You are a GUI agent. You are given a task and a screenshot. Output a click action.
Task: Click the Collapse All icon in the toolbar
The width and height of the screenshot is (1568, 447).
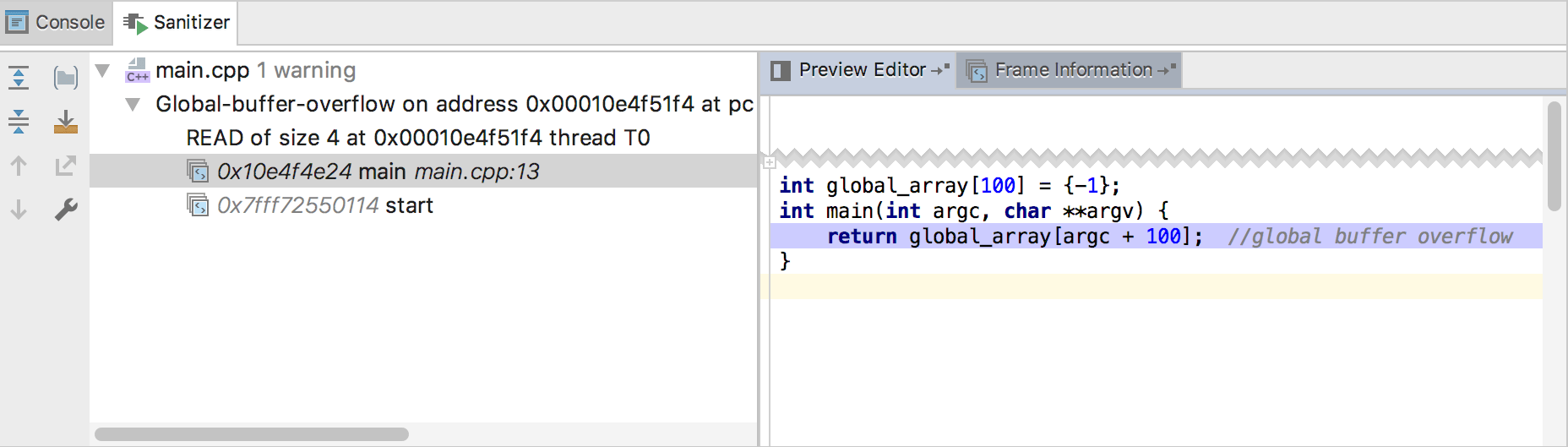[19, 122]
